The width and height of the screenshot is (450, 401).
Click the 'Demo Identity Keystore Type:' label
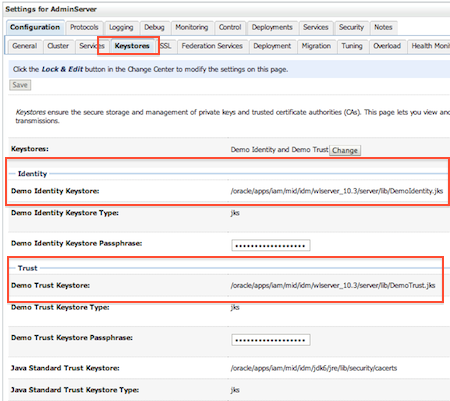tap(65, 213)
